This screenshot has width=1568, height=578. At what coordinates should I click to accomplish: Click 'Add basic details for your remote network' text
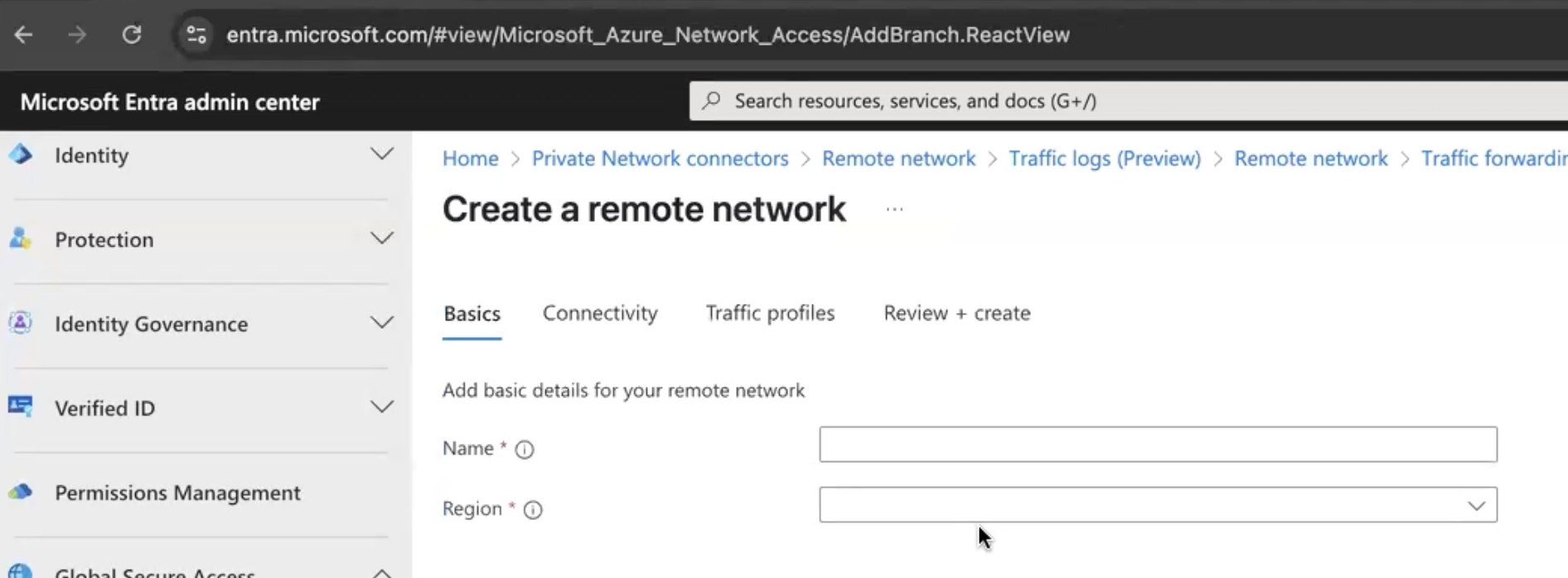pyautogui.click(x=623, y=390)
